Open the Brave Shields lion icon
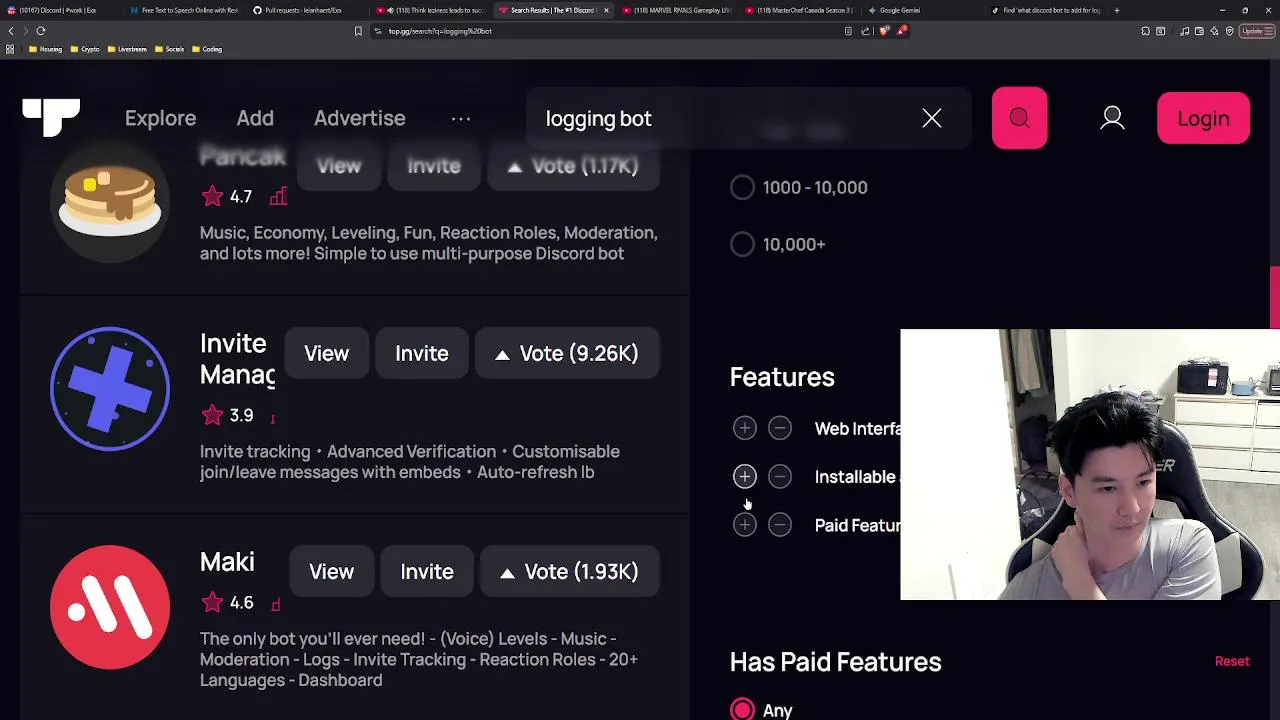Screen dimensions: 1280x720 click(x=884, y=31)
